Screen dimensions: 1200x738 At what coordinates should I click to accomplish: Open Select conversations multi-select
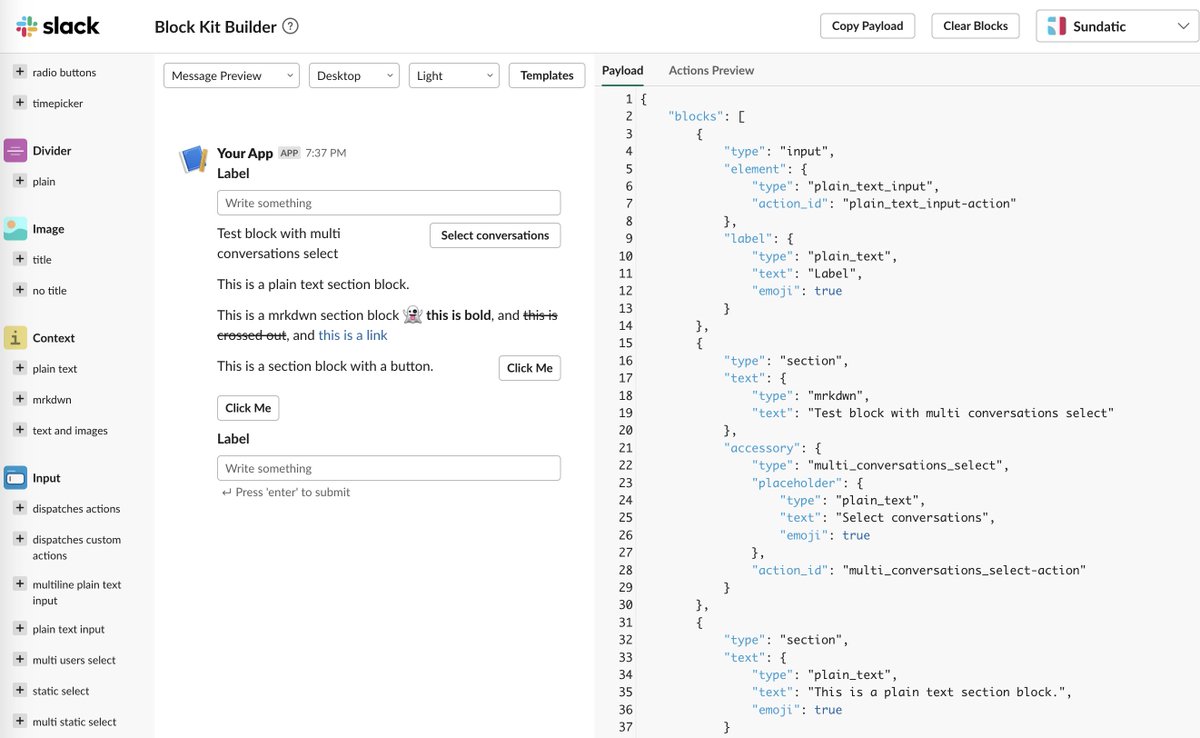[495, 235]
